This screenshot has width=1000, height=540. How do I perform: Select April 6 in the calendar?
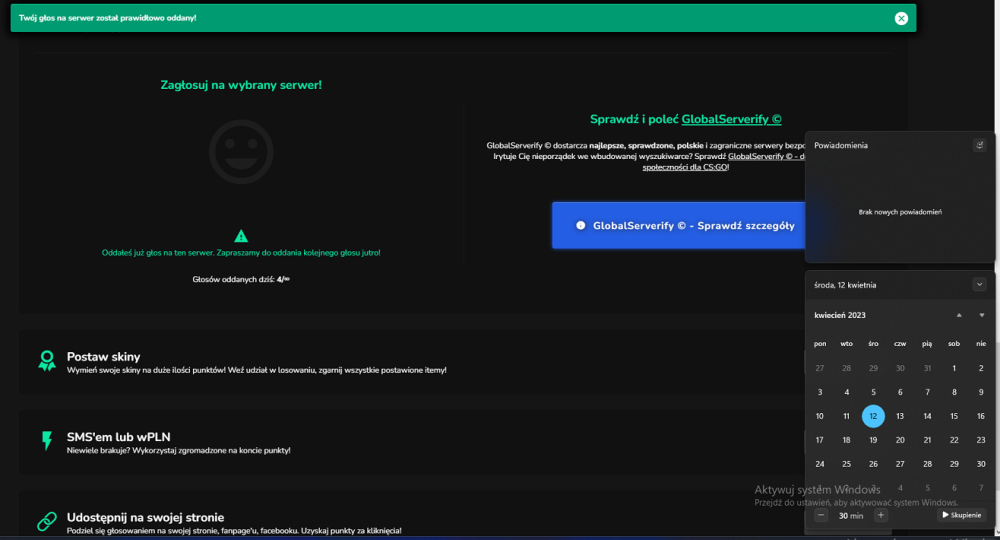point(900,392)
